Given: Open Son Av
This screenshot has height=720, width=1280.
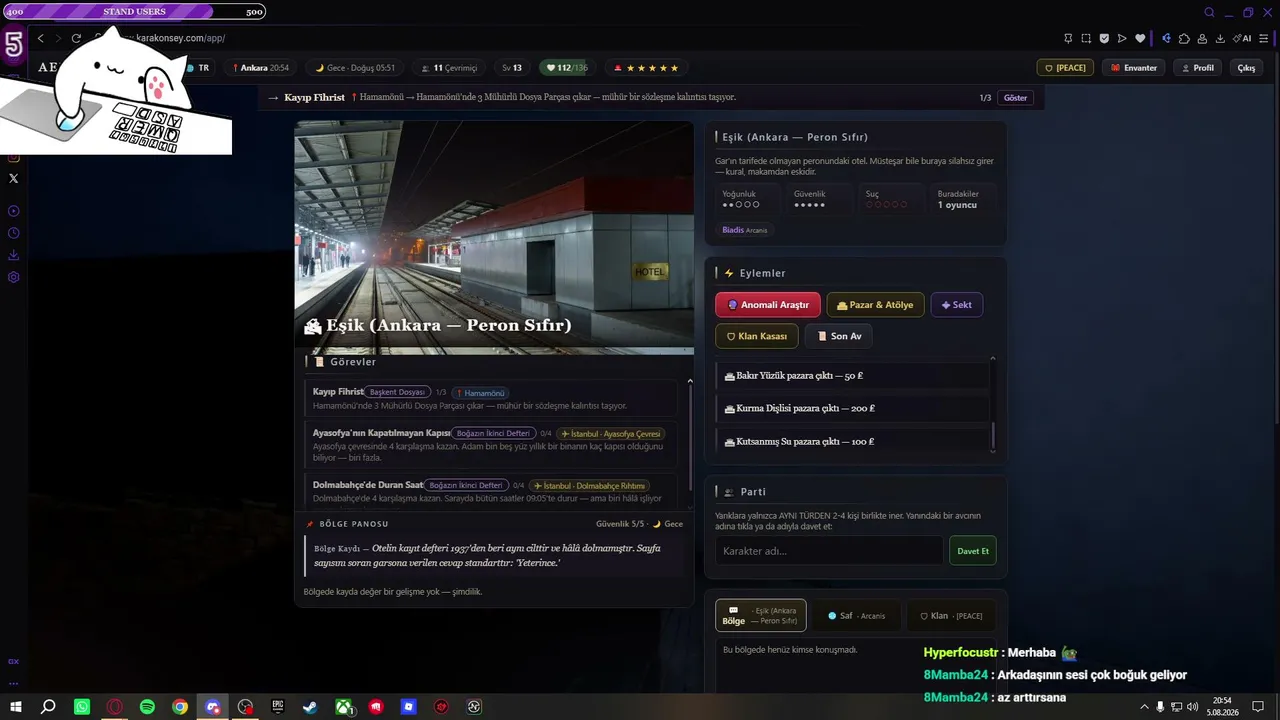Looking at the screenshot, I should pyautogui.click(x=838, y=336).
